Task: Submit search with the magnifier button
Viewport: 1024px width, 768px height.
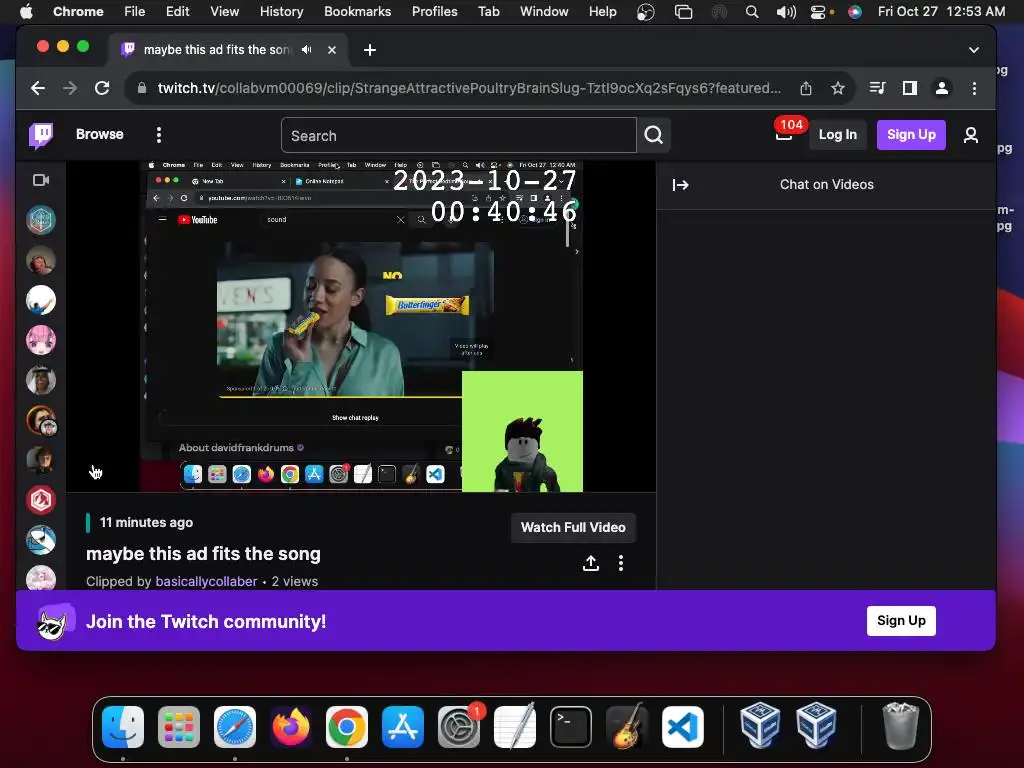Action: pos(654,135)
